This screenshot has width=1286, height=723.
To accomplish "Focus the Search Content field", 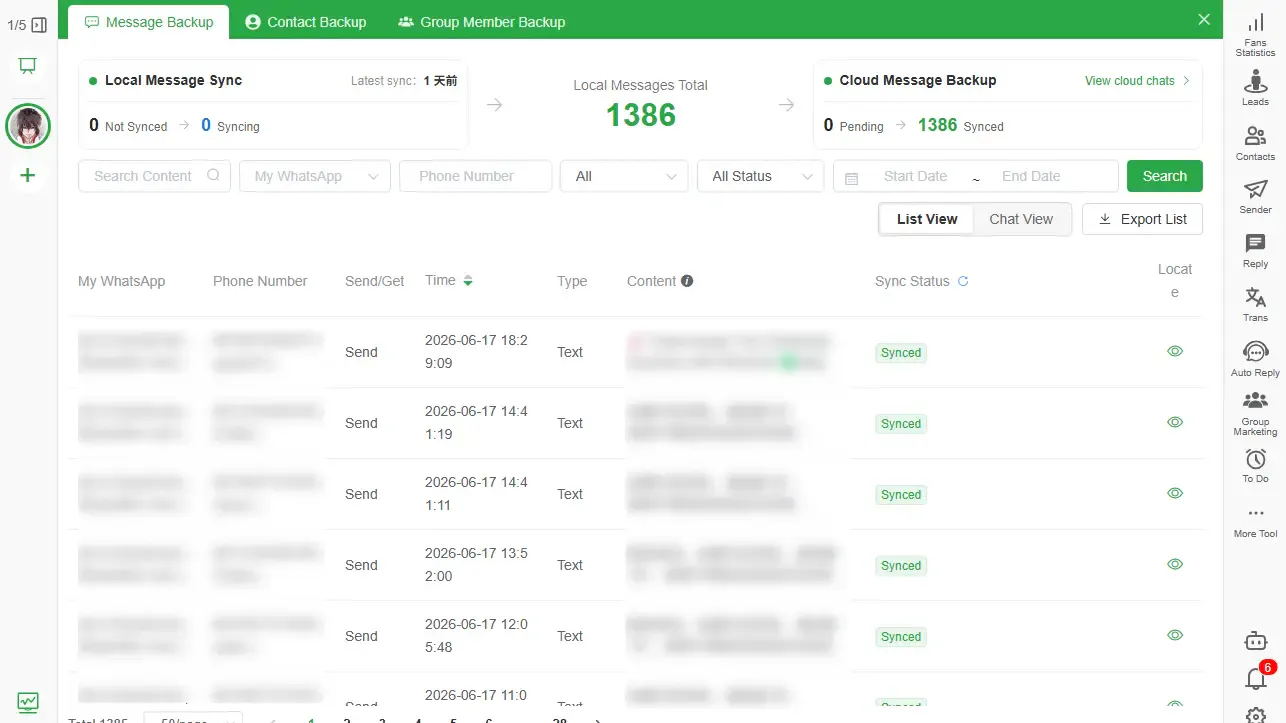I will pos(154,176).
